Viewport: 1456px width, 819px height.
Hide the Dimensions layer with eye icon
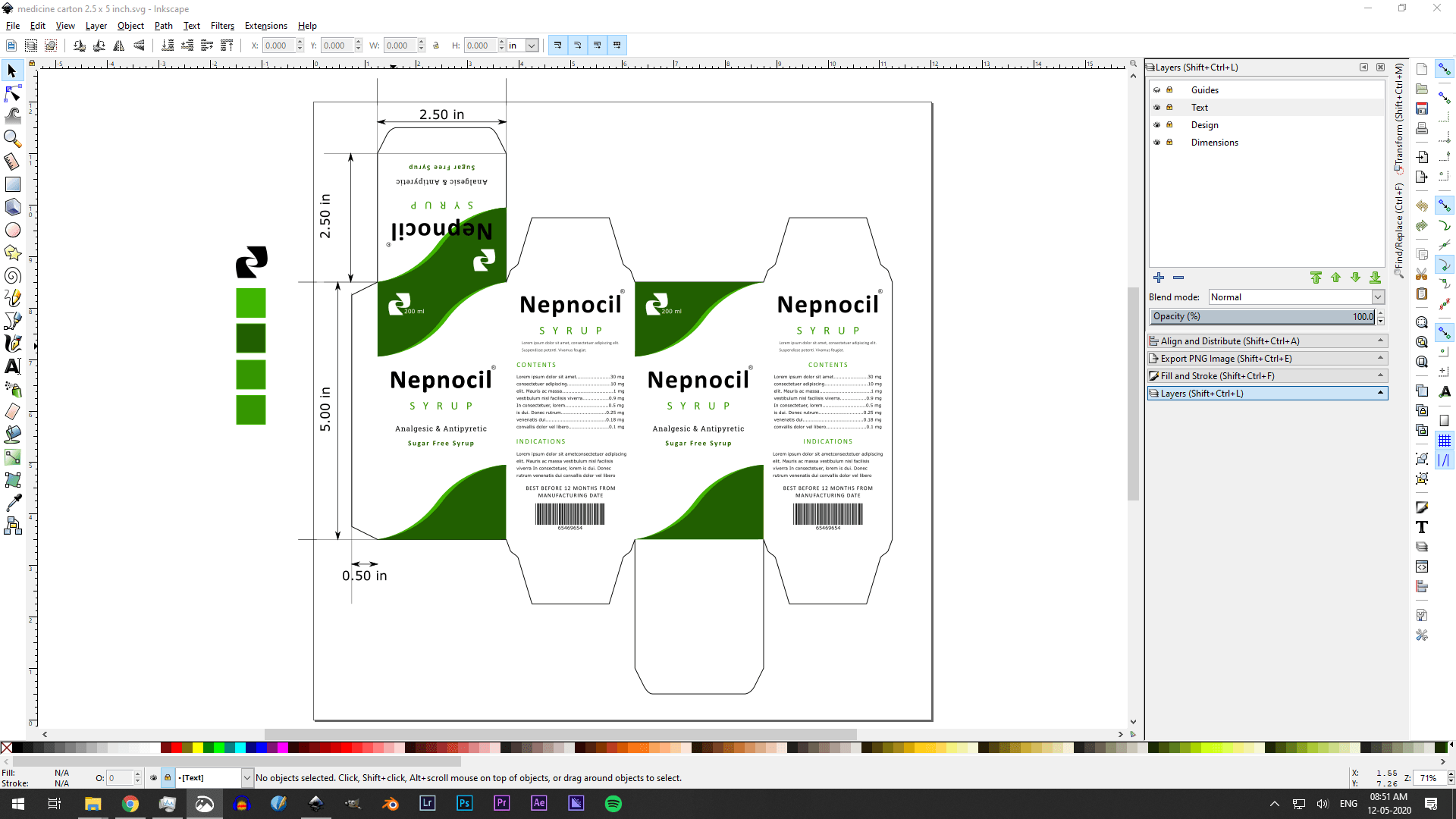coord(1157,143)
